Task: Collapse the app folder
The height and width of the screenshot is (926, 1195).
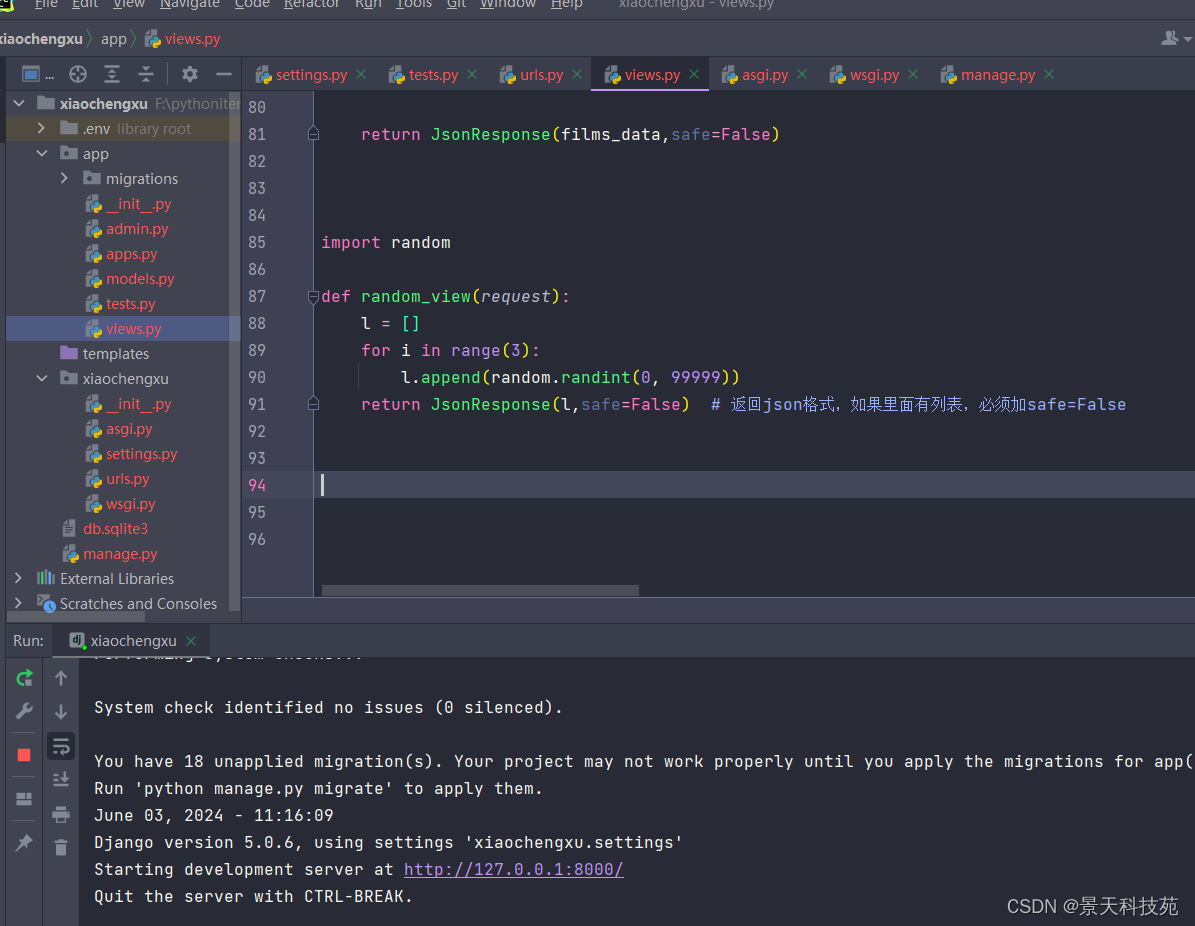Action: click(x=42, y=153)
